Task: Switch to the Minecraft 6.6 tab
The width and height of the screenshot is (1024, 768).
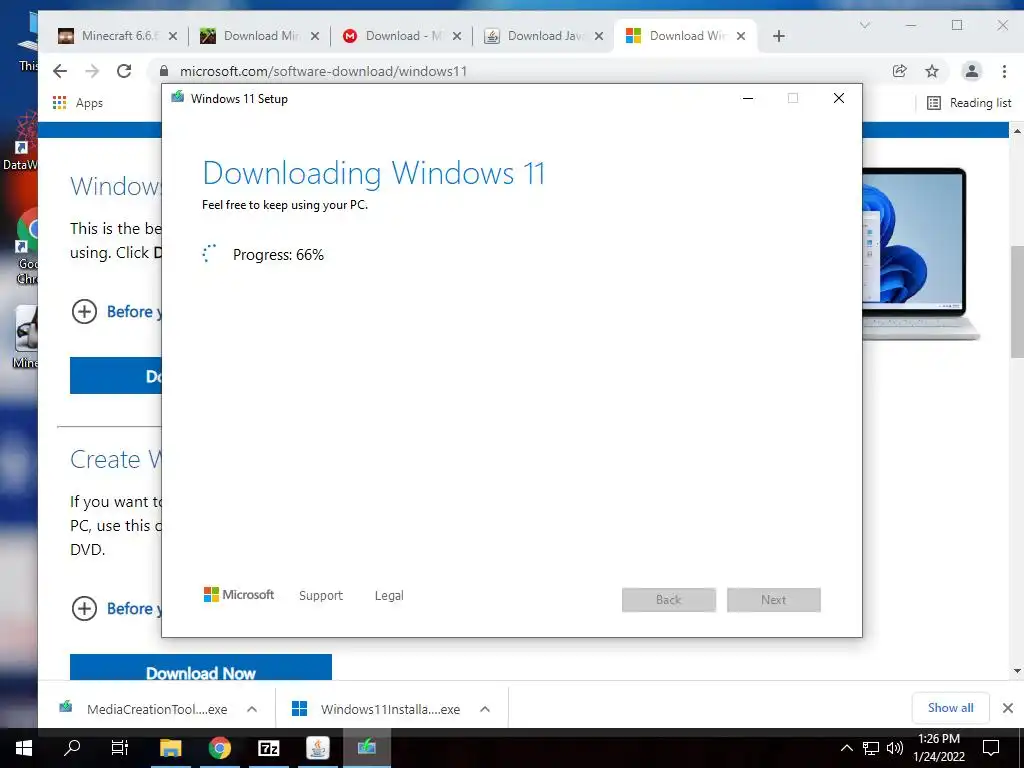Action: (x=118, y=36)
